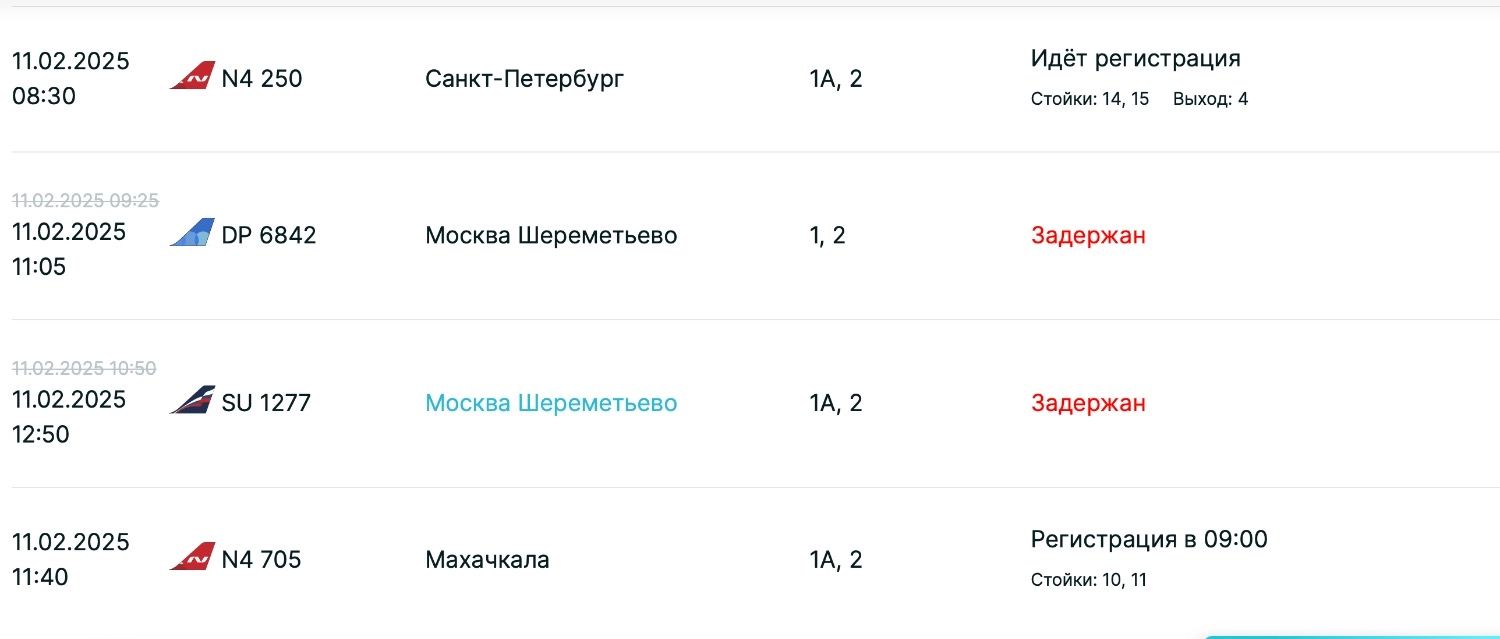This screenshot has width=1500, height=639.
Task: Click Москва Шереметьево on the DP 6842 row
Action: [551, 235]
